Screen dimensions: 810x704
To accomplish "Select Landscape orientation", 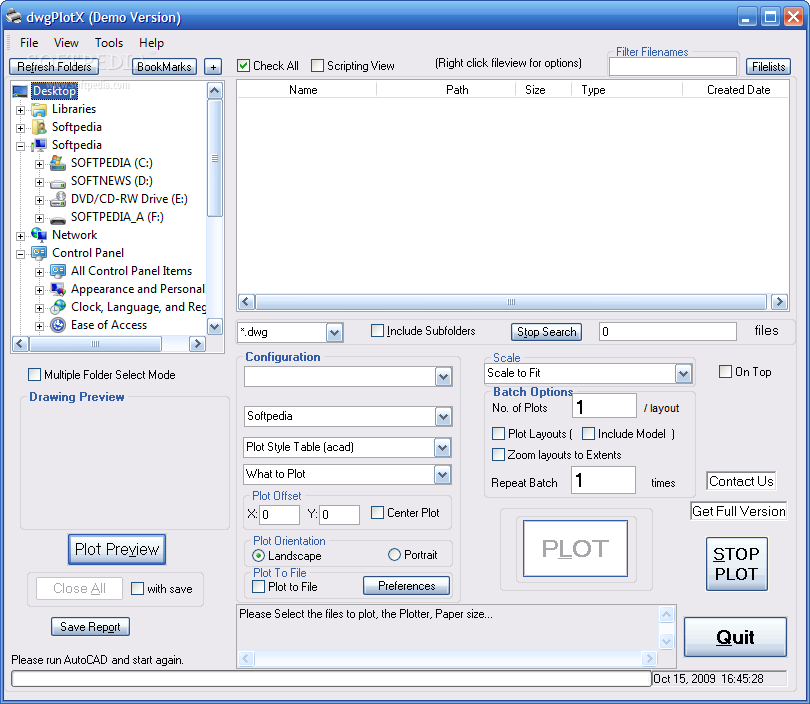I will pyautogui.click(x=258, y=555).
